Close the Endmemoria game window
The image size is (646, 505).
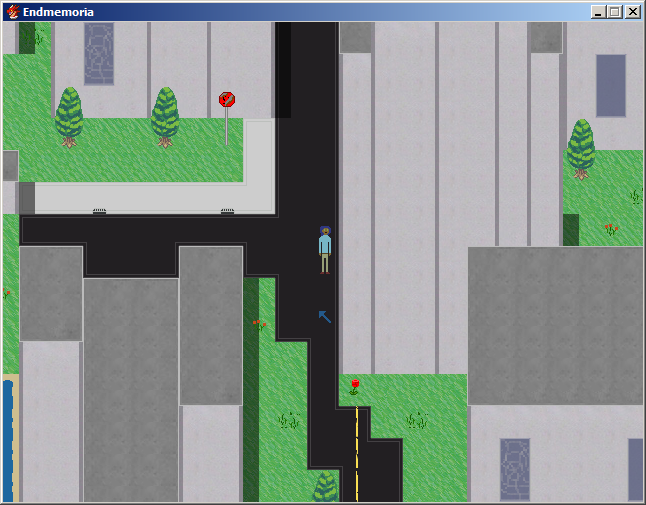(632, 12)
